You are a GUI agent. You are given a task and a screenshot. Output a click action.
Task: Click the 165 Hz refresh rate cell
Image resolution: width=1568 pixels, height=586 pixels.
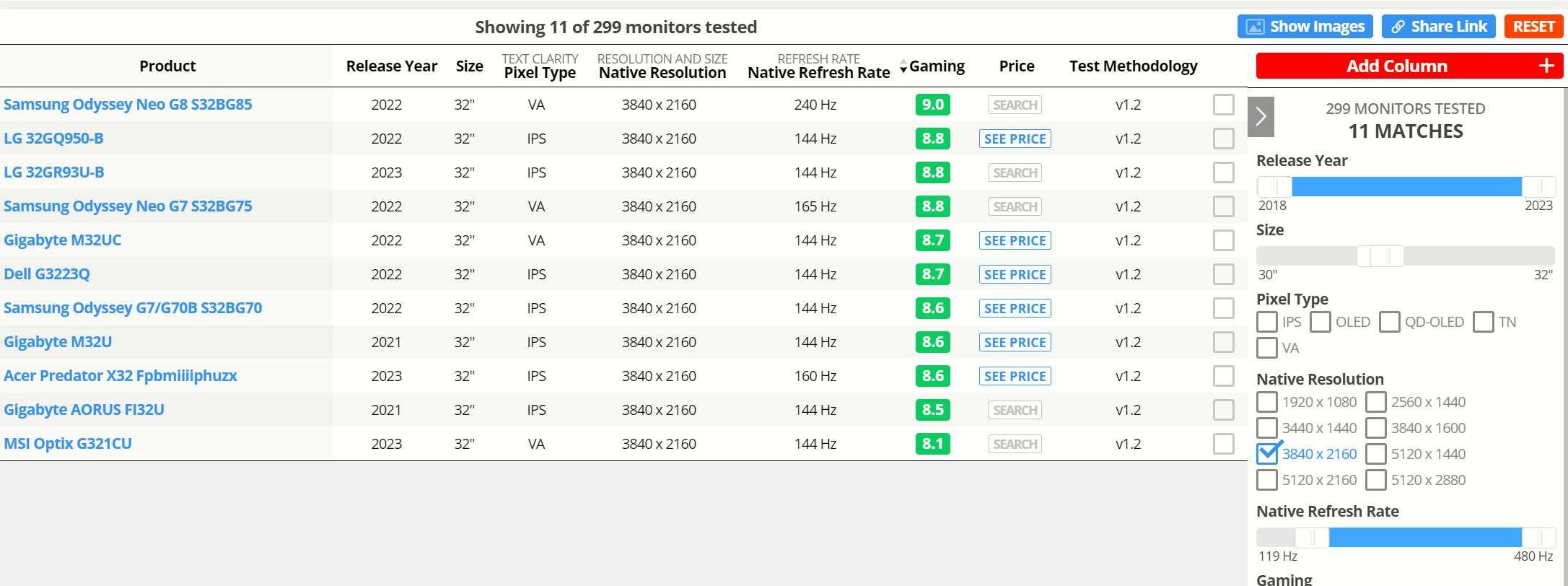click(x=815, y=206)
